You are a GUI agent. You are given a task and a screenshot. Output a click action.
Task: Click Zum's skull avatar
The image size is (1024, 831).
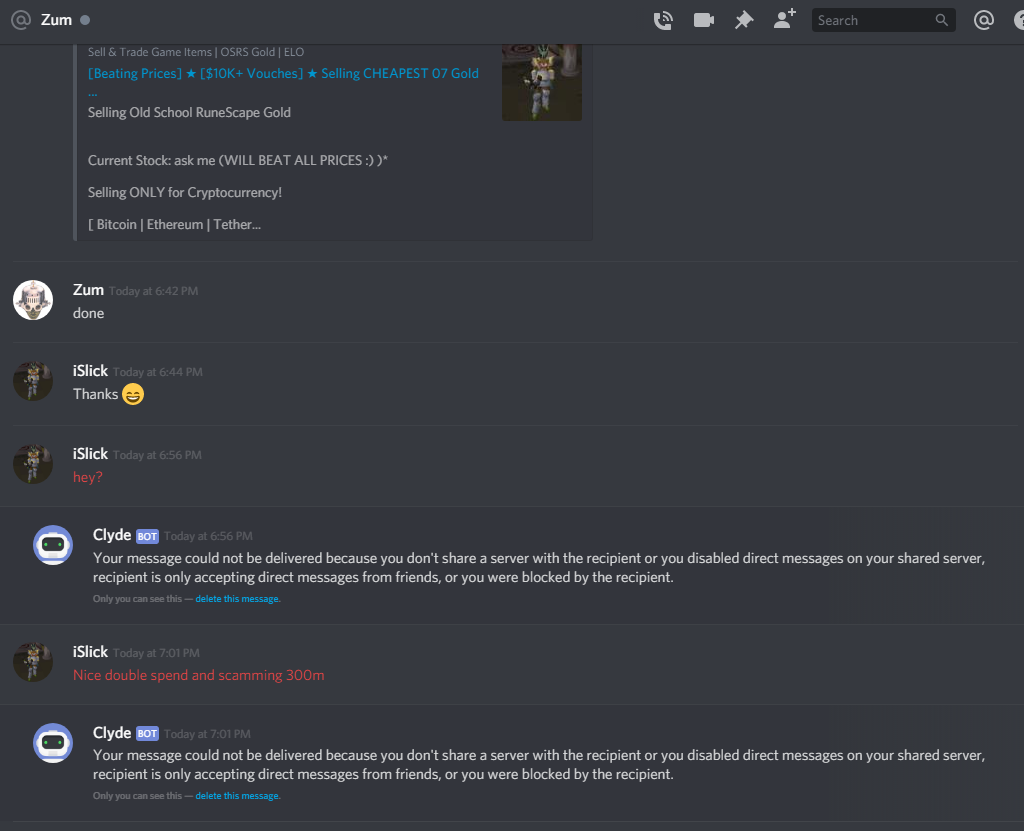[33, 300]
